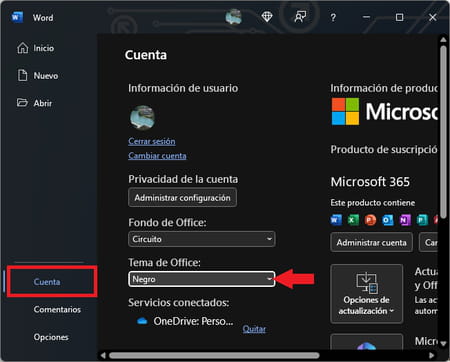
Task: Maximize the Word window
Action: point(399,17)
